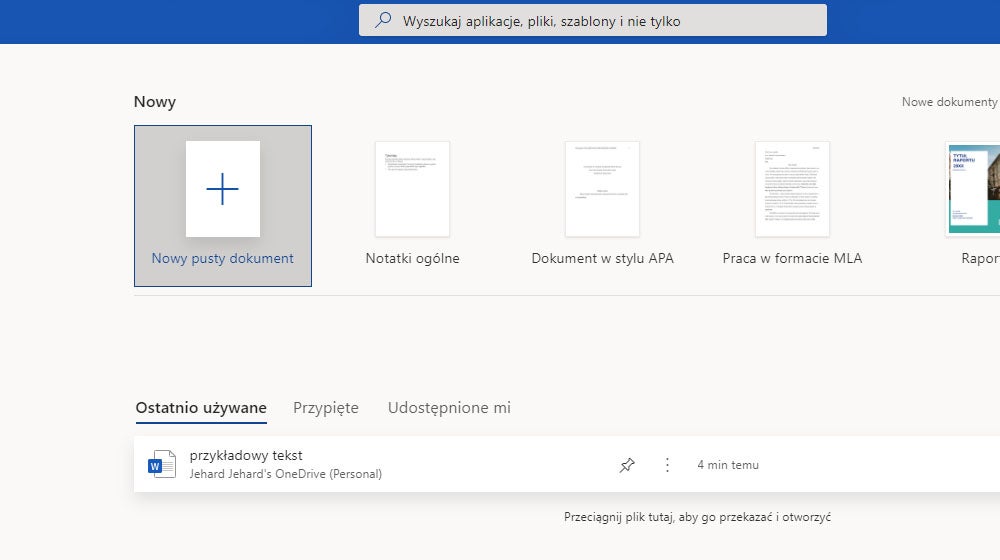Image resolution: width=1000 pixels, height=560 pixels.
Task: Open the MLA format paper thumbnail
Action: point(792,189)
